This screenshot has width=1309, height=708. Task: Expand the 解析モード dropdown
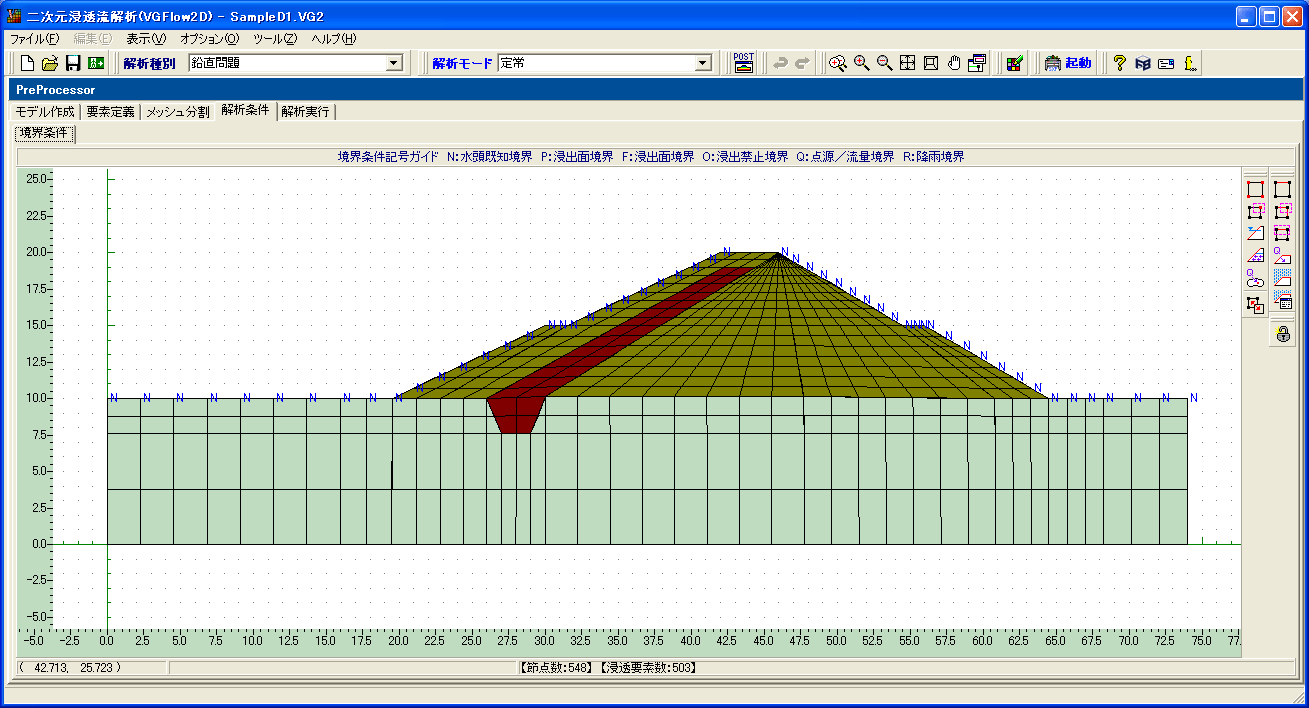(x=703, y=63)
